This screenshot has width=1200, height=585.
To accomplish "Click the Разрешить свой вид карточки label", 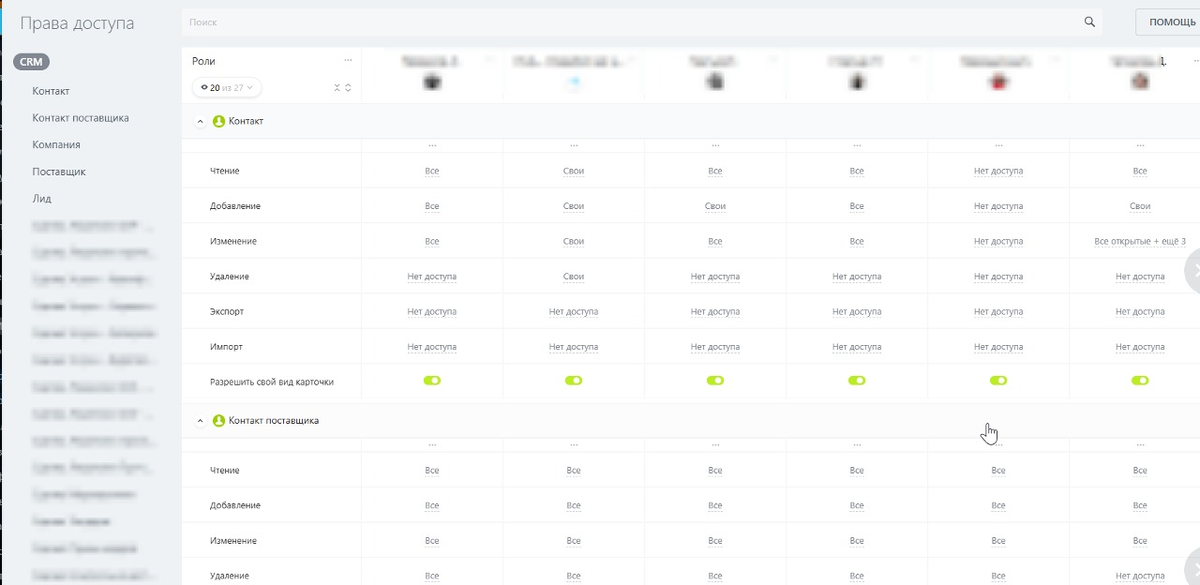I will pos(272,381).
